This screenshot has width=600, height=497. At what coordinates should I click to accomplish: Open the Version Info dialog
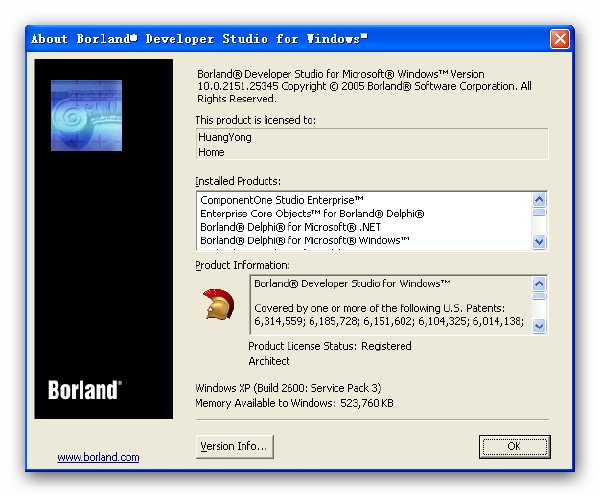[234, 446]
